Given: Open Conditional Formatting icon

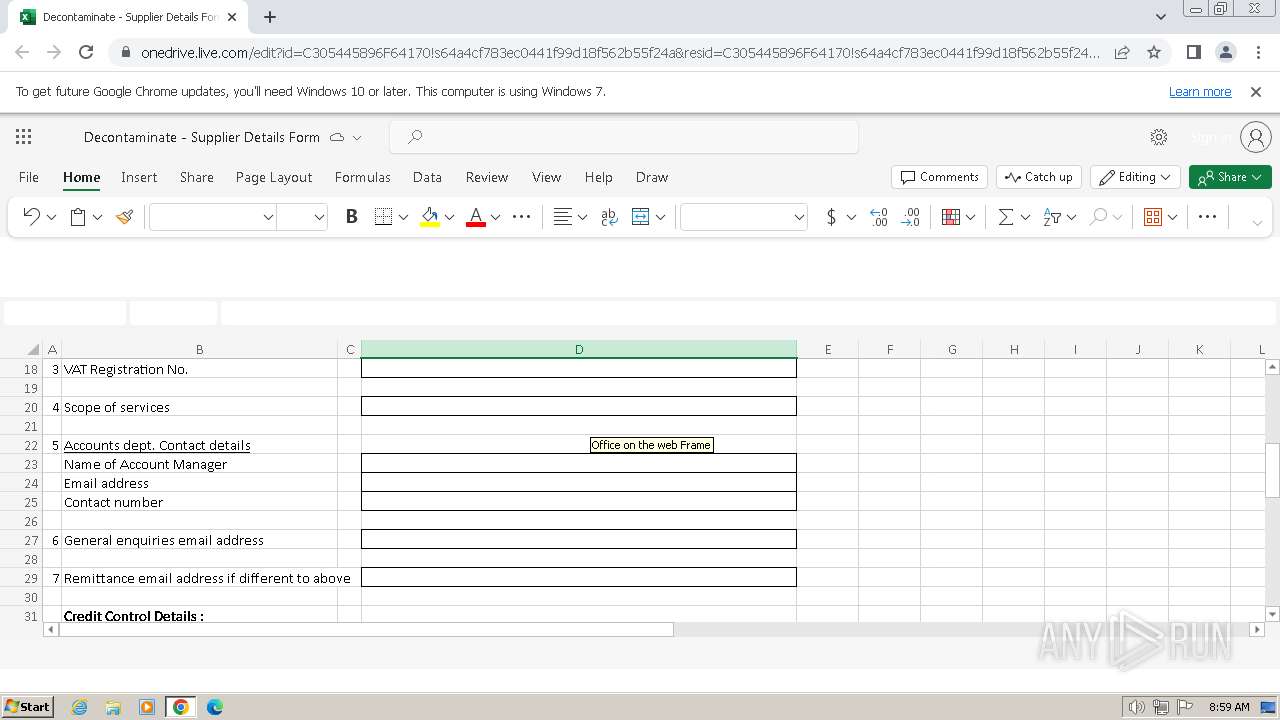Looking at the screenshot, I should [951, 217].
